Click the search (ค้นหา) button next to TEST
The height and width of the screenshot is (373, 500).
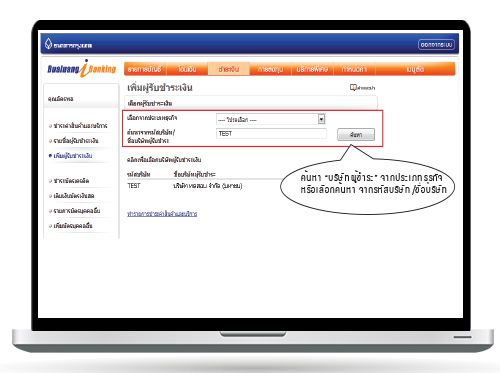pyautogui.click(x=356, y=135)
